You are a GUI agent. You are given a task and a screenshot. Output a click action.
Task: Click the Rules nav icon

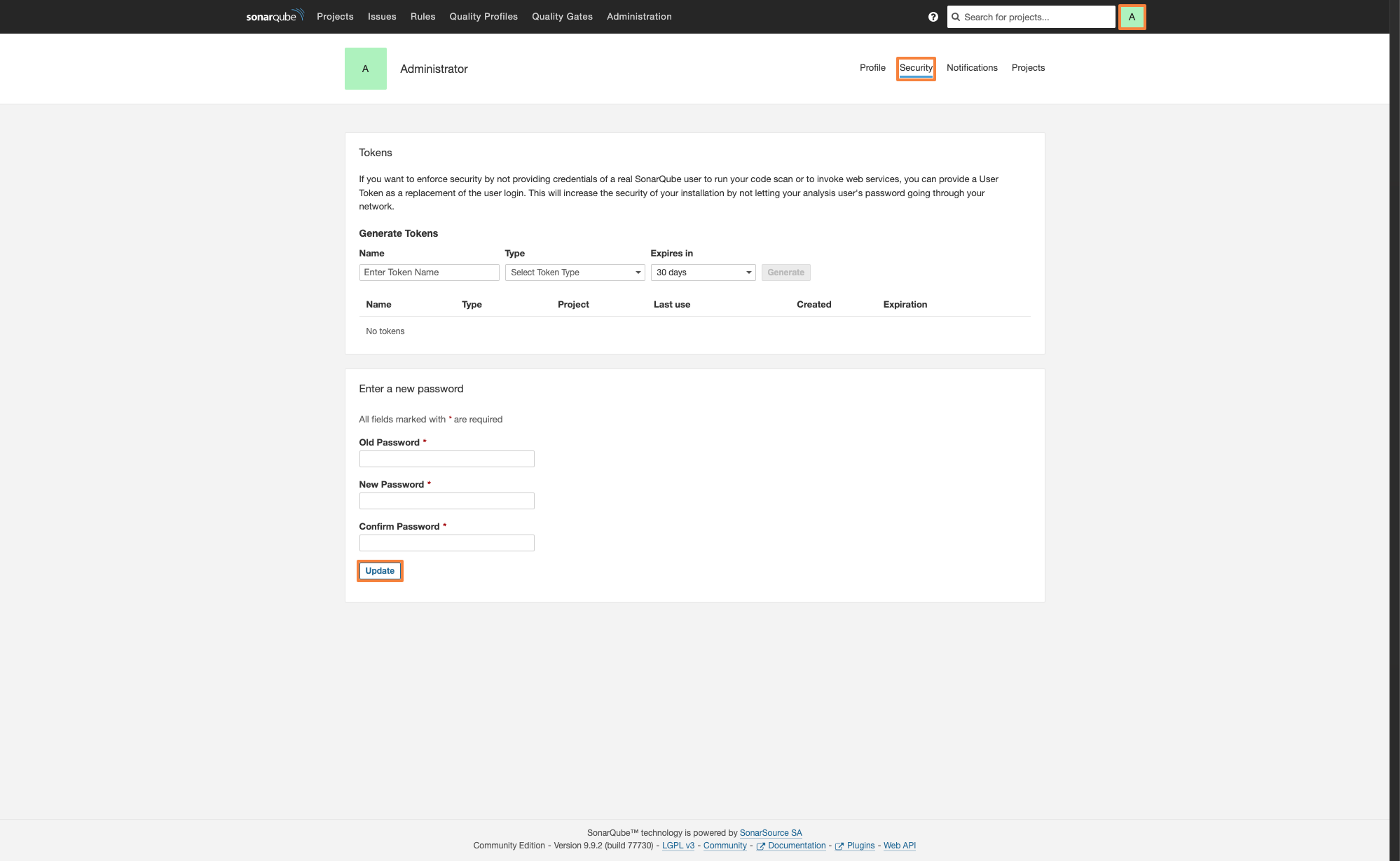point(421,17)
